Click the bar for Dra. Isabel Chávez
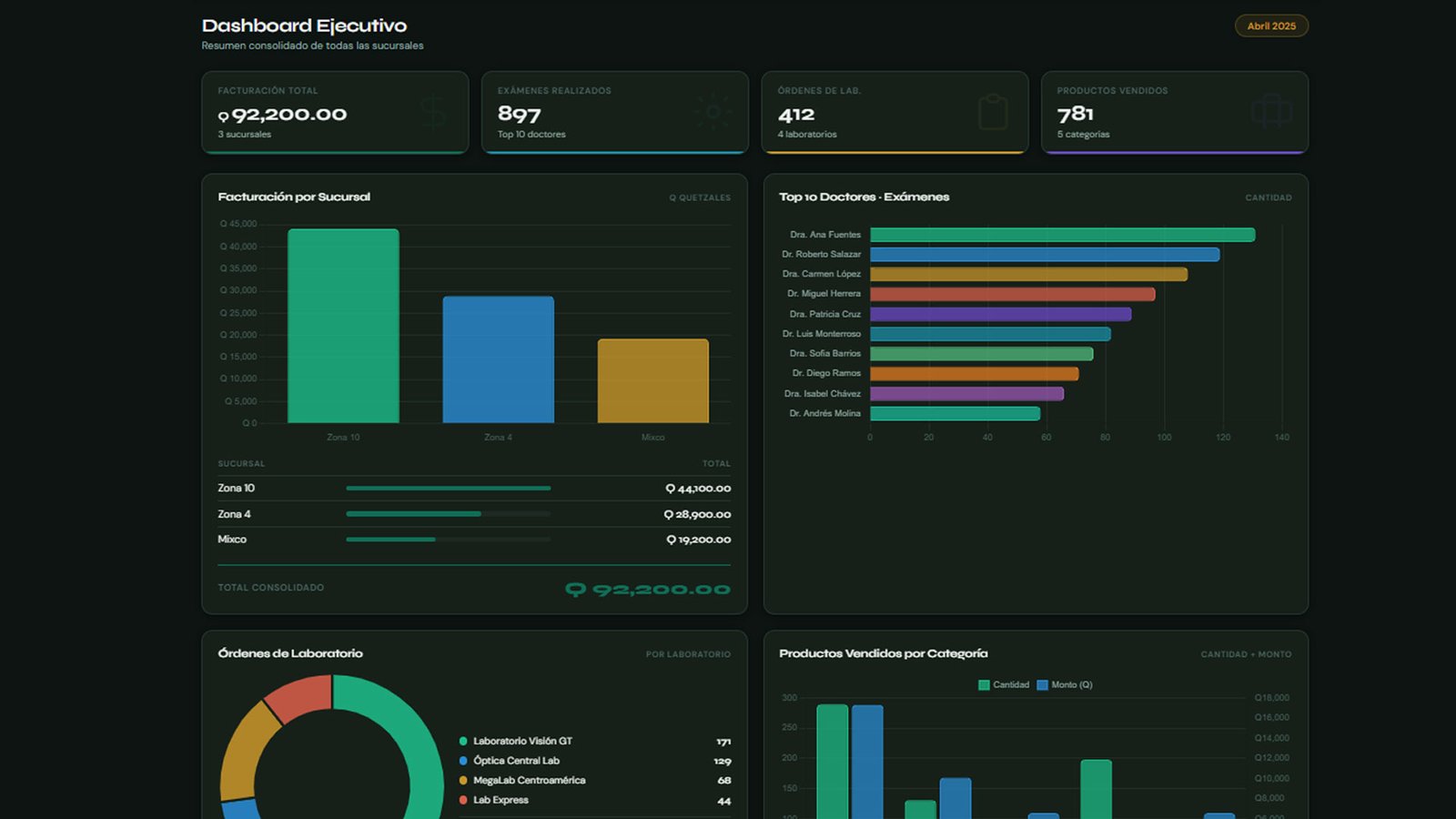Viewport: 1456px width, 819px height. tap(967, 394)
